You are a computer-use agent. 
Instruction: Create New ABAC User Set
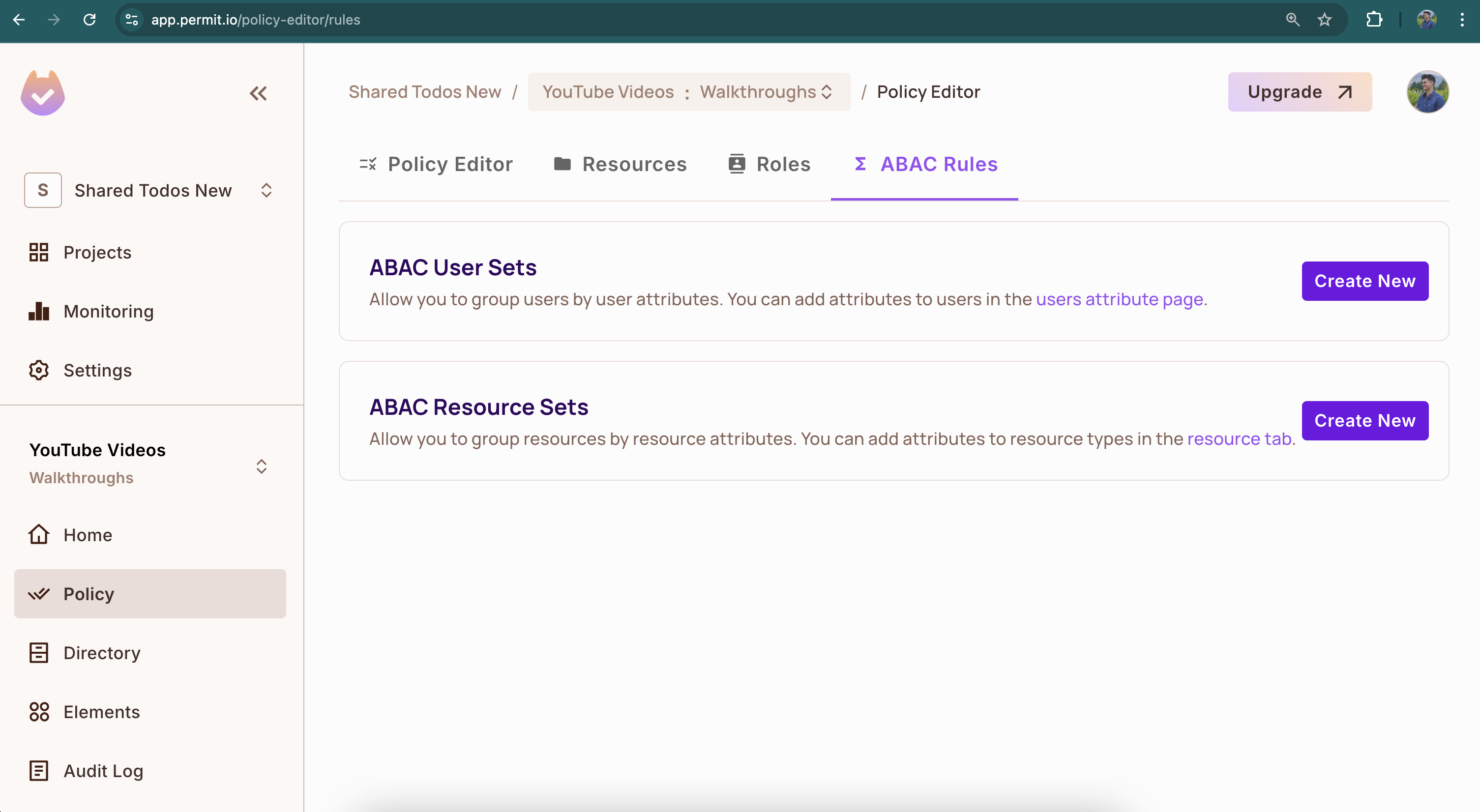click(1364, 281)
